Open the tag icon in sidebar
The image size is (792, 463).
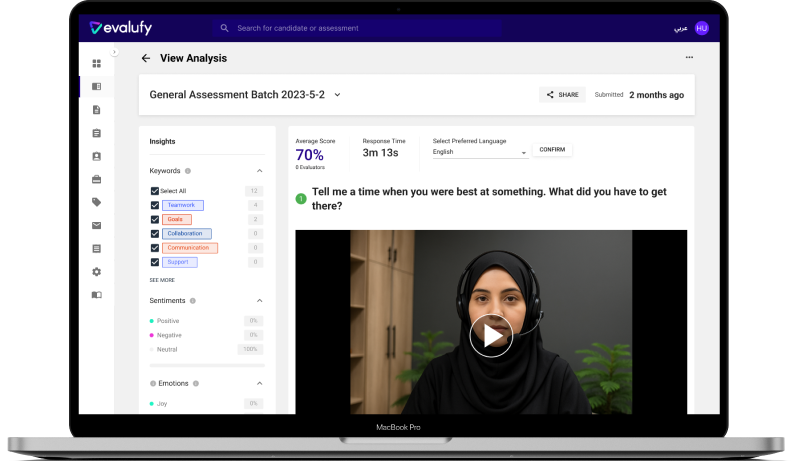point(97,202)
